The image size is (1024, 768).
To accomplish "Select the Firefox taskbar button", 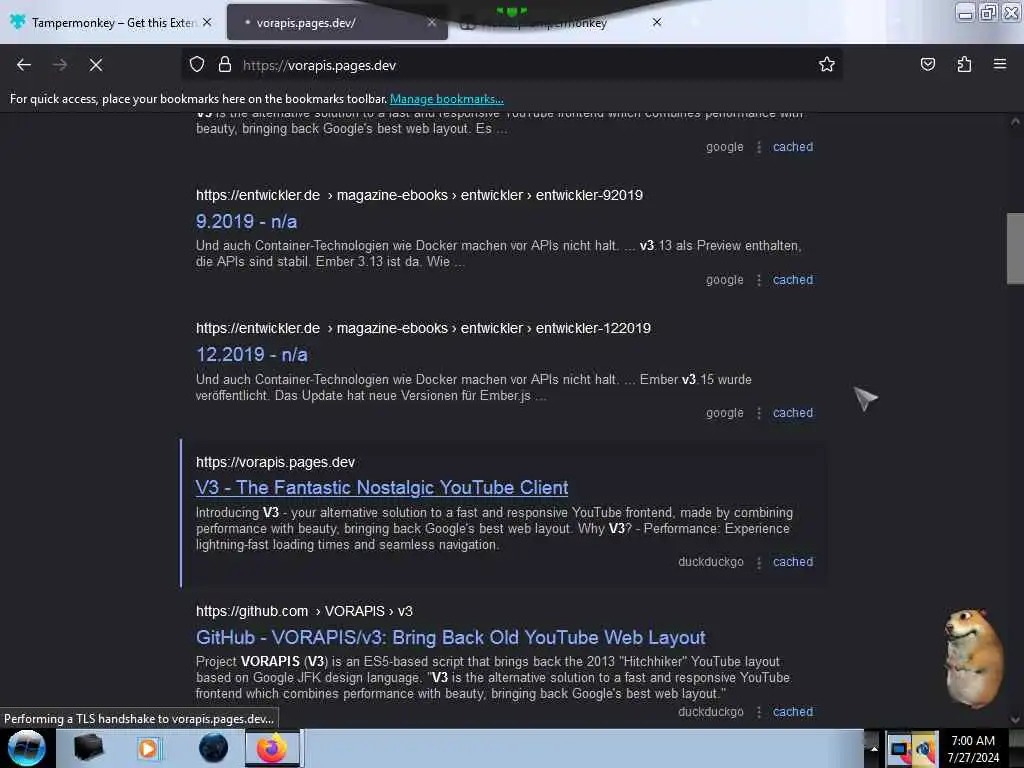I will 272,748.
